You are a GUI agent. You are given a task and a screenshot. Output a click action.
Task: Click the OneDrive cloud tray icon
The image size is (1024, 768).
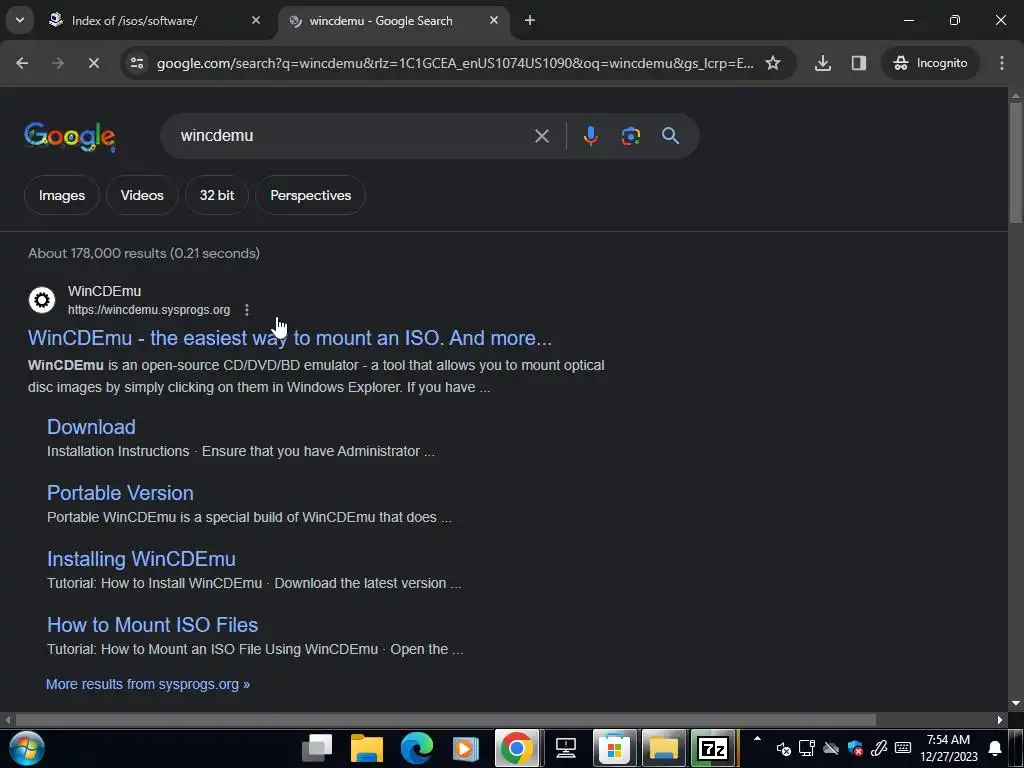pos(831,748)
